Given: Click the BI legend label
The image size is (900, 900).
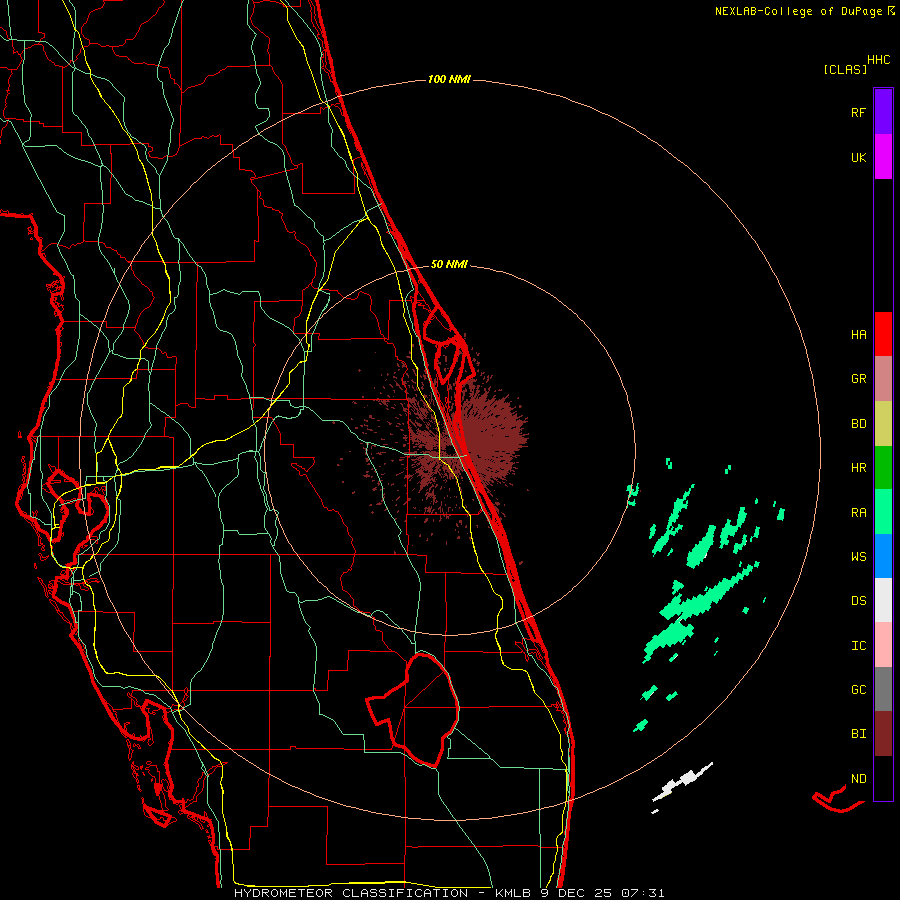Looking at the screenshot, I should [858, 734].
